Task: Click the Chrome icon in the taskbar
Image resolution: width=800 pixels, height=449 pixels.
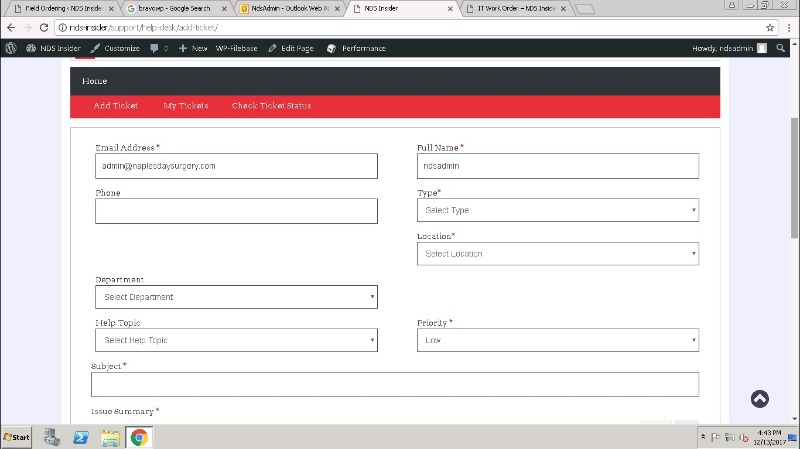Action: 139,437
